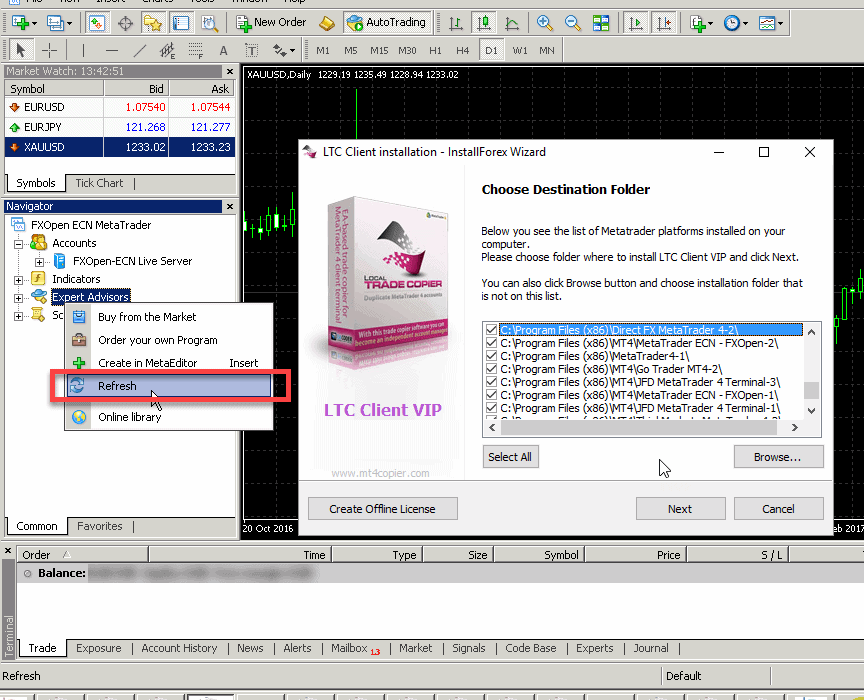Switch to the Tick Chart tab
Viewport: 864px width, 700px height.
click(x=99, y=183)
